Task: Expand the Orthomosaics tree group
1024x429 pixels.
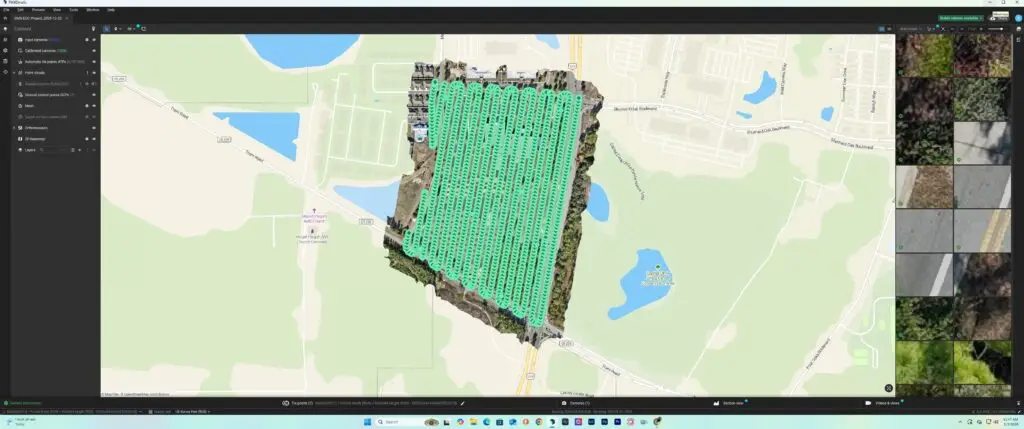Action: 14,128
